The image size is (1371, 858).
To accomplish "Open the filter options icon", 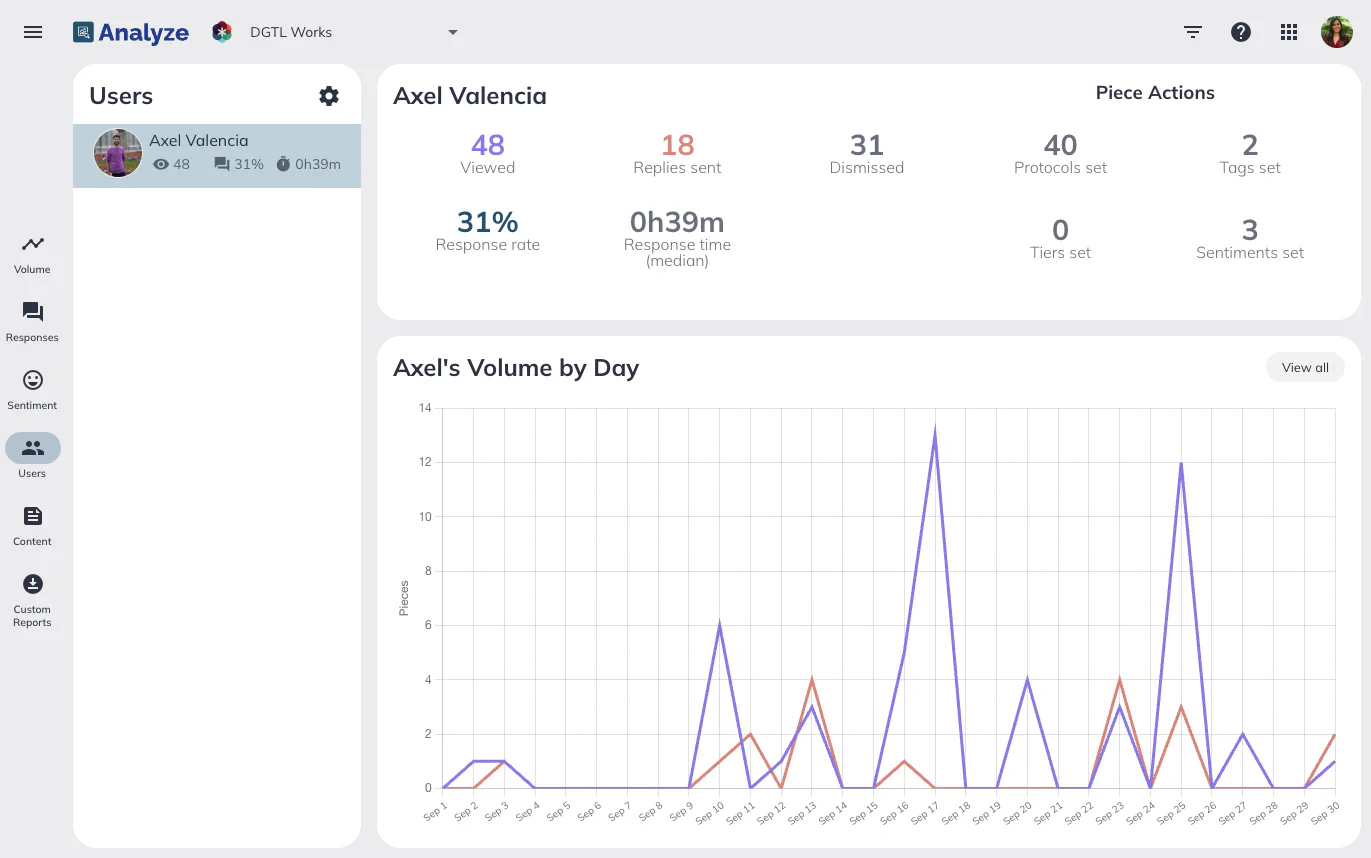I will pos(1192,32).
